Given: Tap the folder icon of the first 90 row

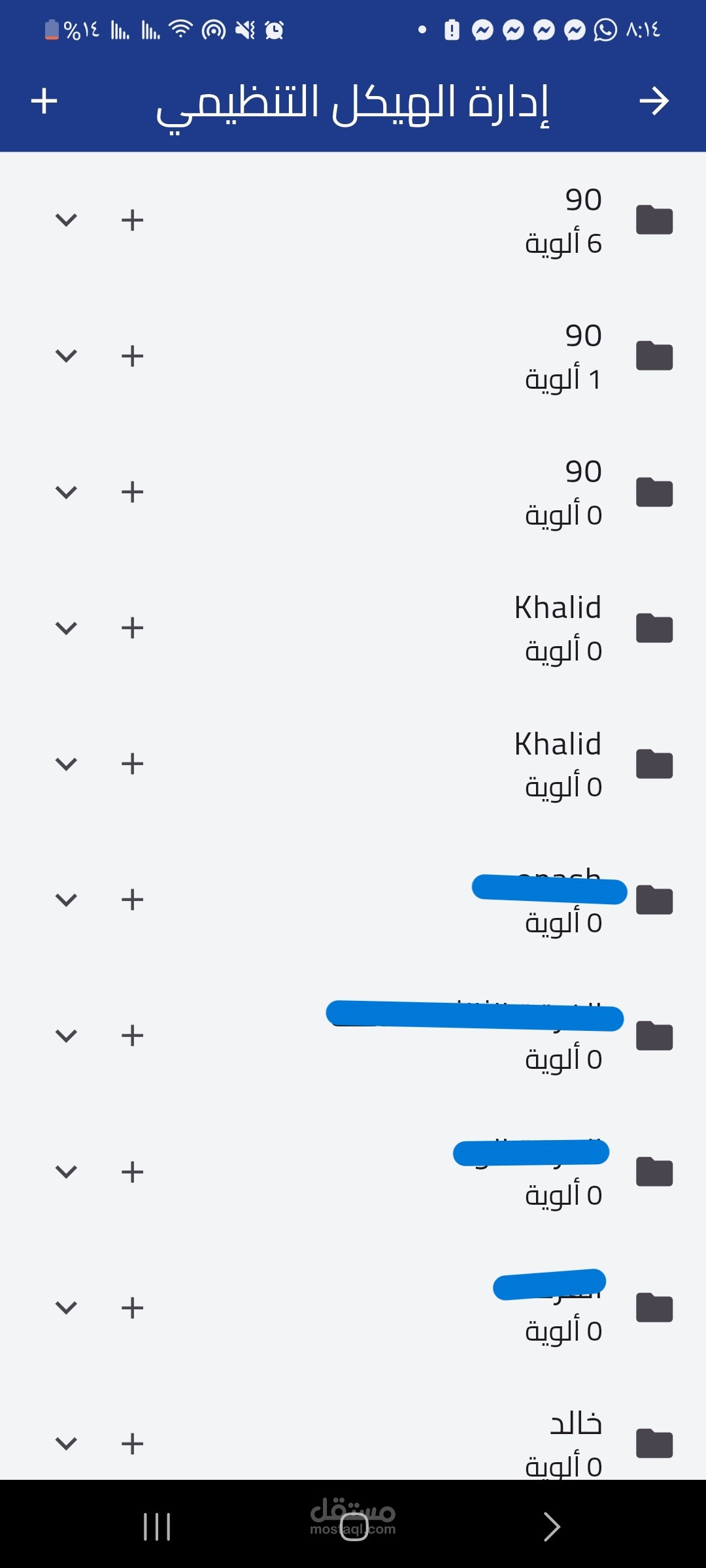Looking at the screenshot, I should click(x=654, y=220).
